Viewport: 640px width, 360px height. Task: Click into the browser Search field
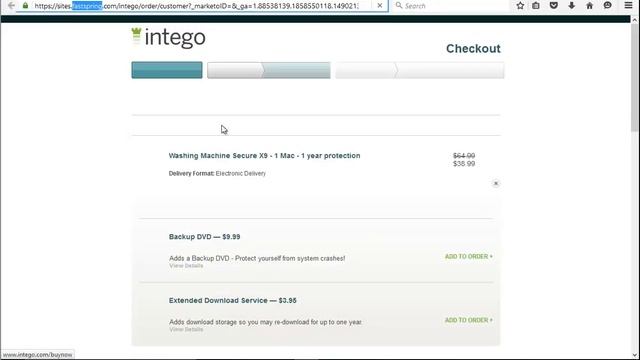pos(453,6)
